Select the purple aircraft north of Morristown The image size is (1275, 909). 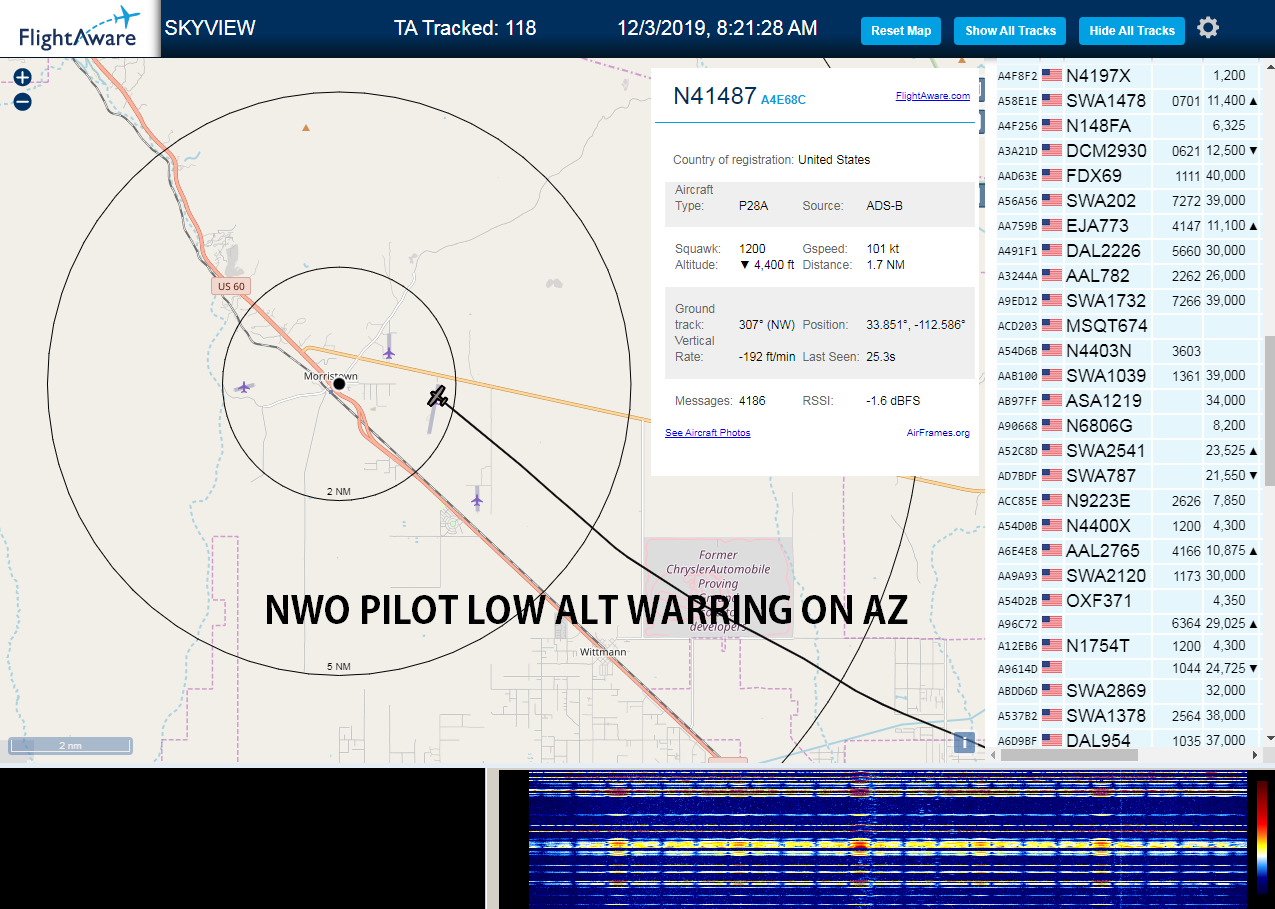pos(389,352)
